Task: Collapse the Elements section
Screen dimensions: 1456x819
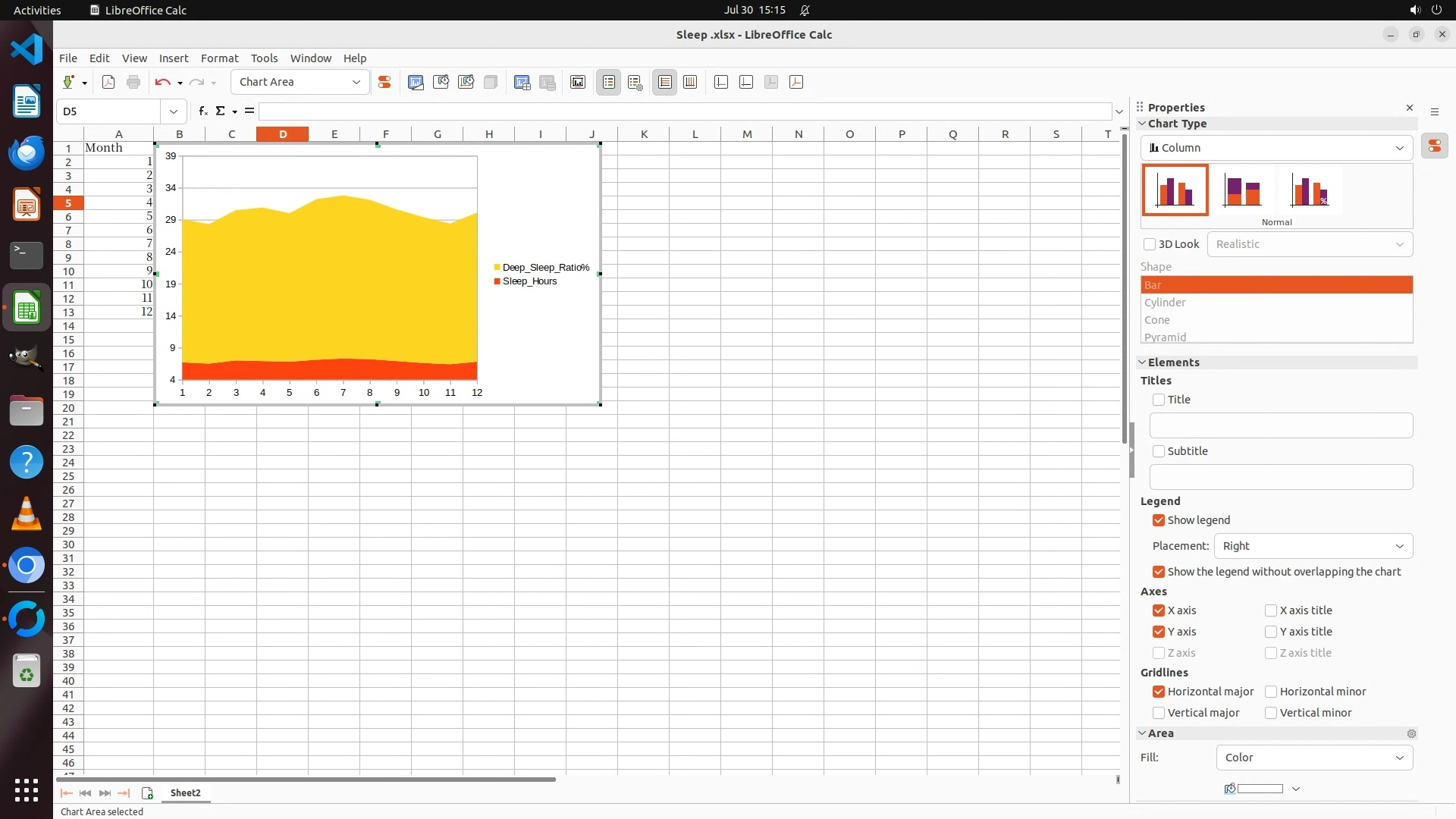Action: [x=1142, y=362]
